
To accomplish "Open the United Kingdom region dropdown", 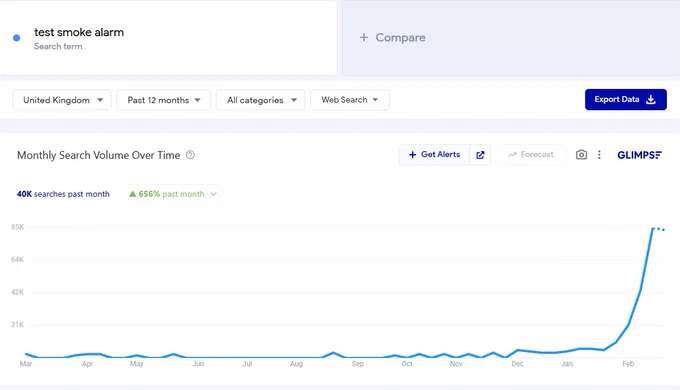I will 62,100.
